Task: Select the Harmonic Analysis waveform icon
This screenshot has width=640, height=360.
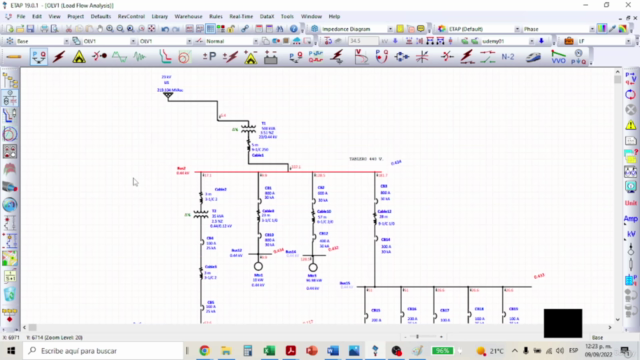Action: (x=120, y=57)
